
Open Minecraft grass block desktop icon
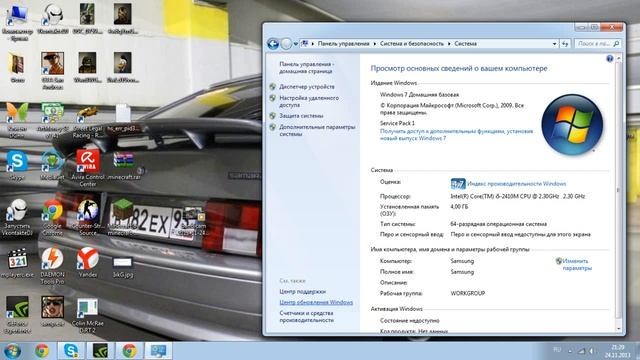coord(122,217)
